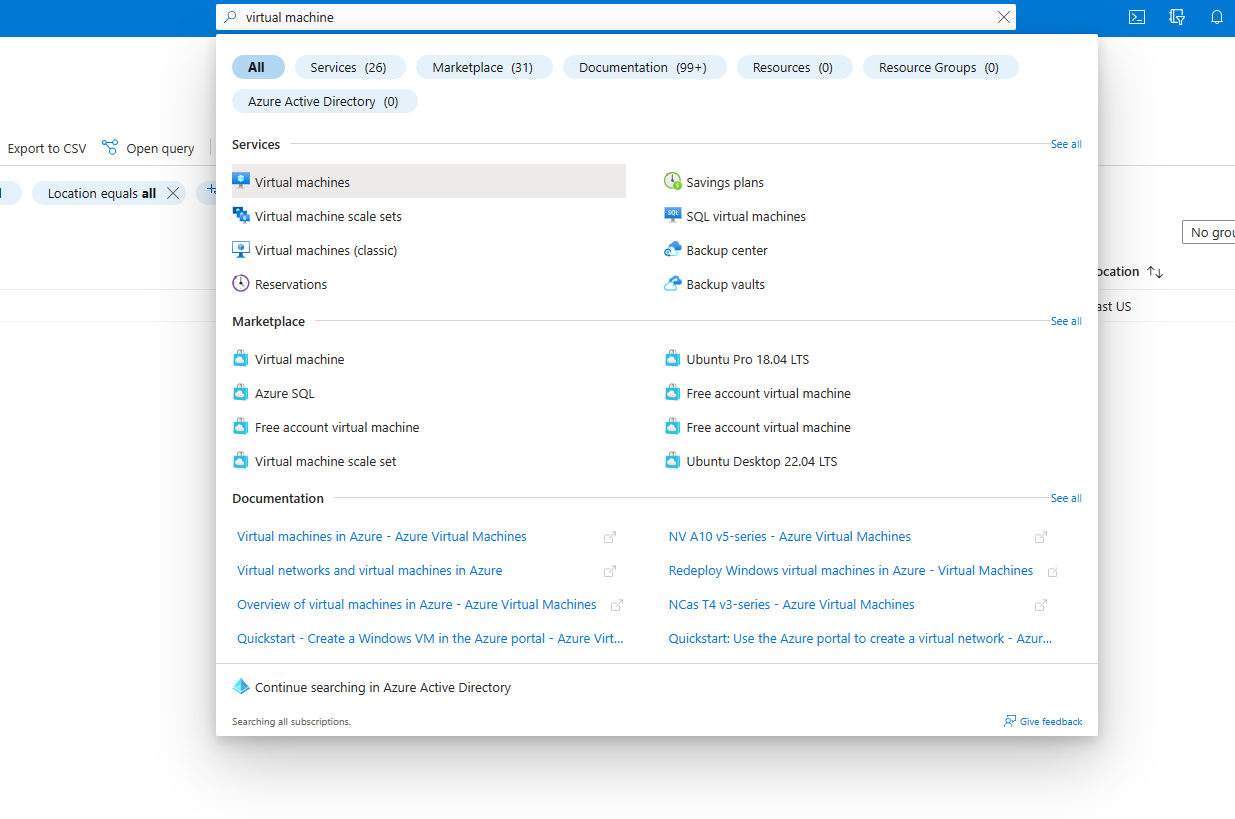Select the Reservations clock icon
This screenshot has width=1235, height=819.
tap(241, 283)
